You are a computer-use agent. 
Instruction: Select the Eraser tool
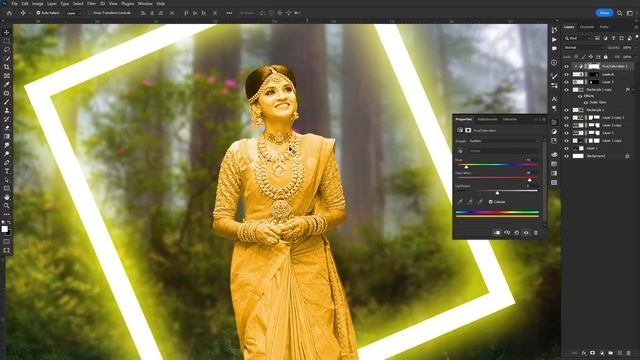coord(7,128)
